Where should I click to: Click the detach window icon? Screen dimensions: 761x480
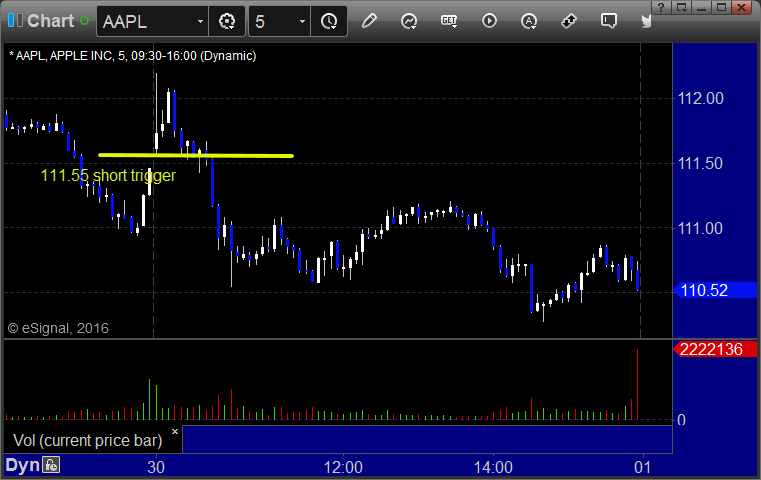(682, 7)
